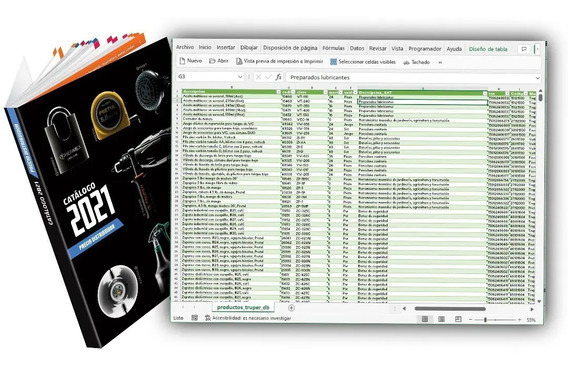568x368 pixels.
Task: Select the productos_truper_db sheet tab
Action: pyautogui.click(x=243, y=307)
